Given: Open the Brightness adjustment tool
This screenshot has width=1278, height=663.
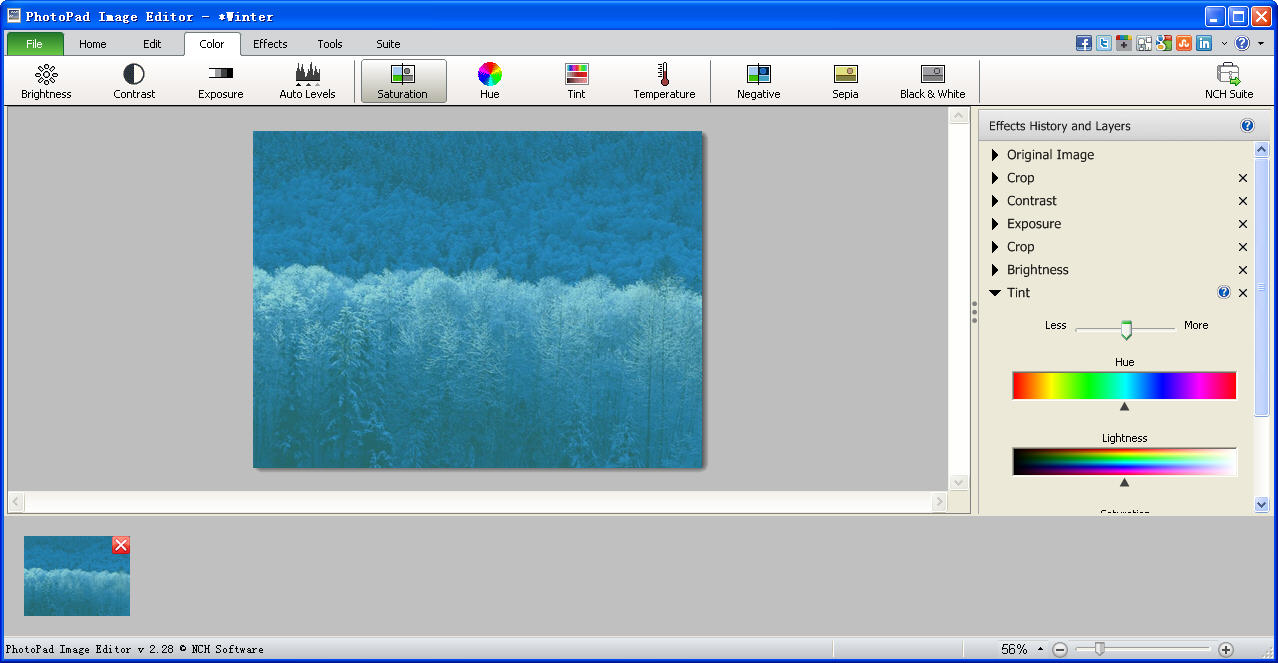Looking at the screenshot, I should 47,81.
